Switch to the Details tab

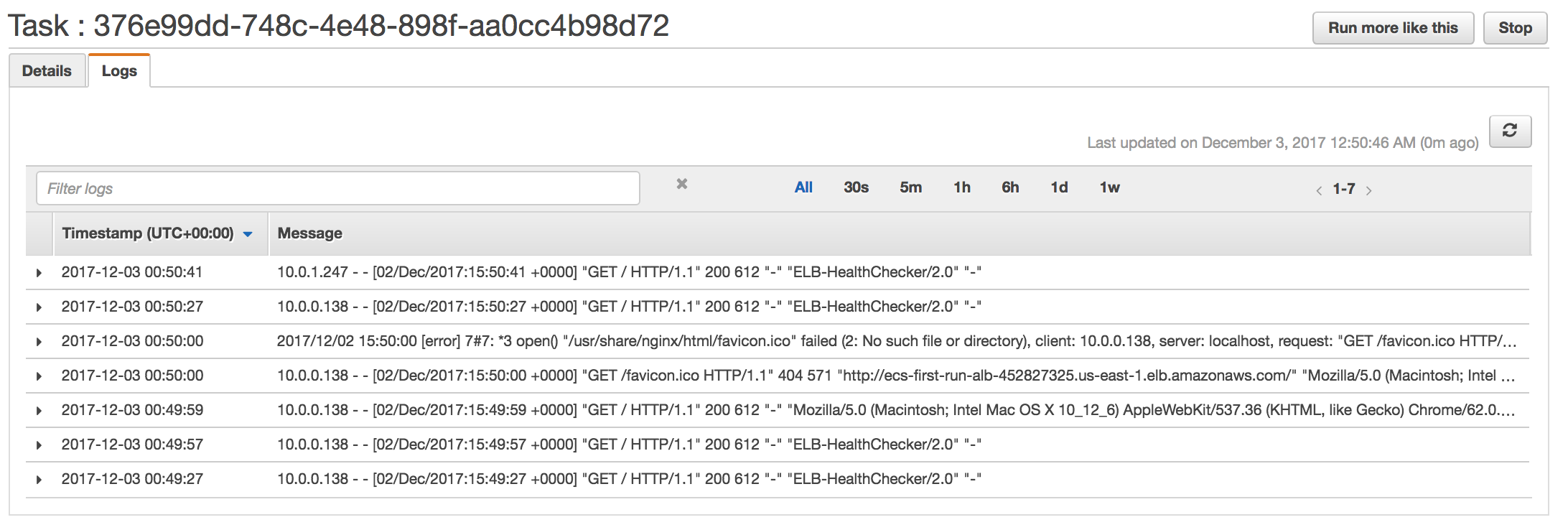click(x=47, y=71)
